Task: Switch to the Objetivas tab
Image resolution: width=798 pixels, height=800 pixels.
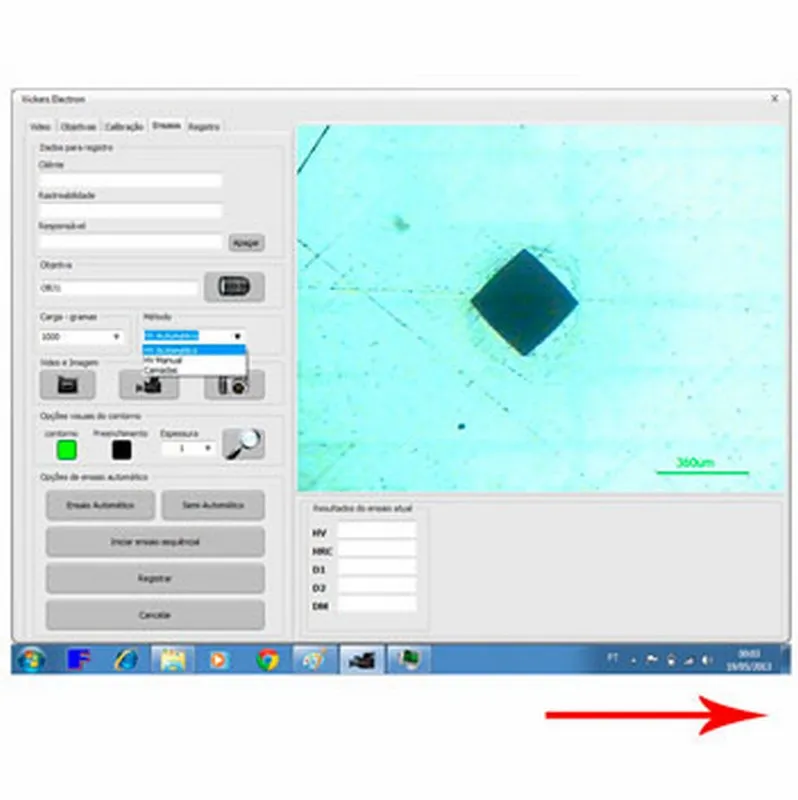Action: pyautogui.click(x=78, y=128)
